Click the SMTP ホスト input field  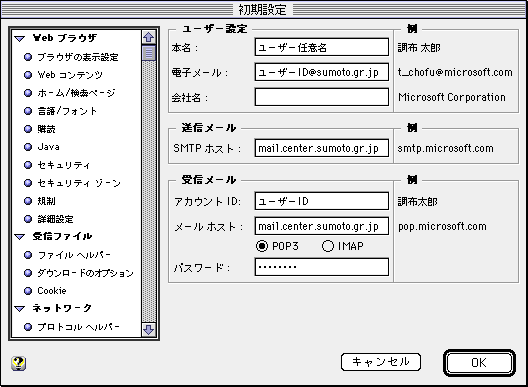(322, 148)
